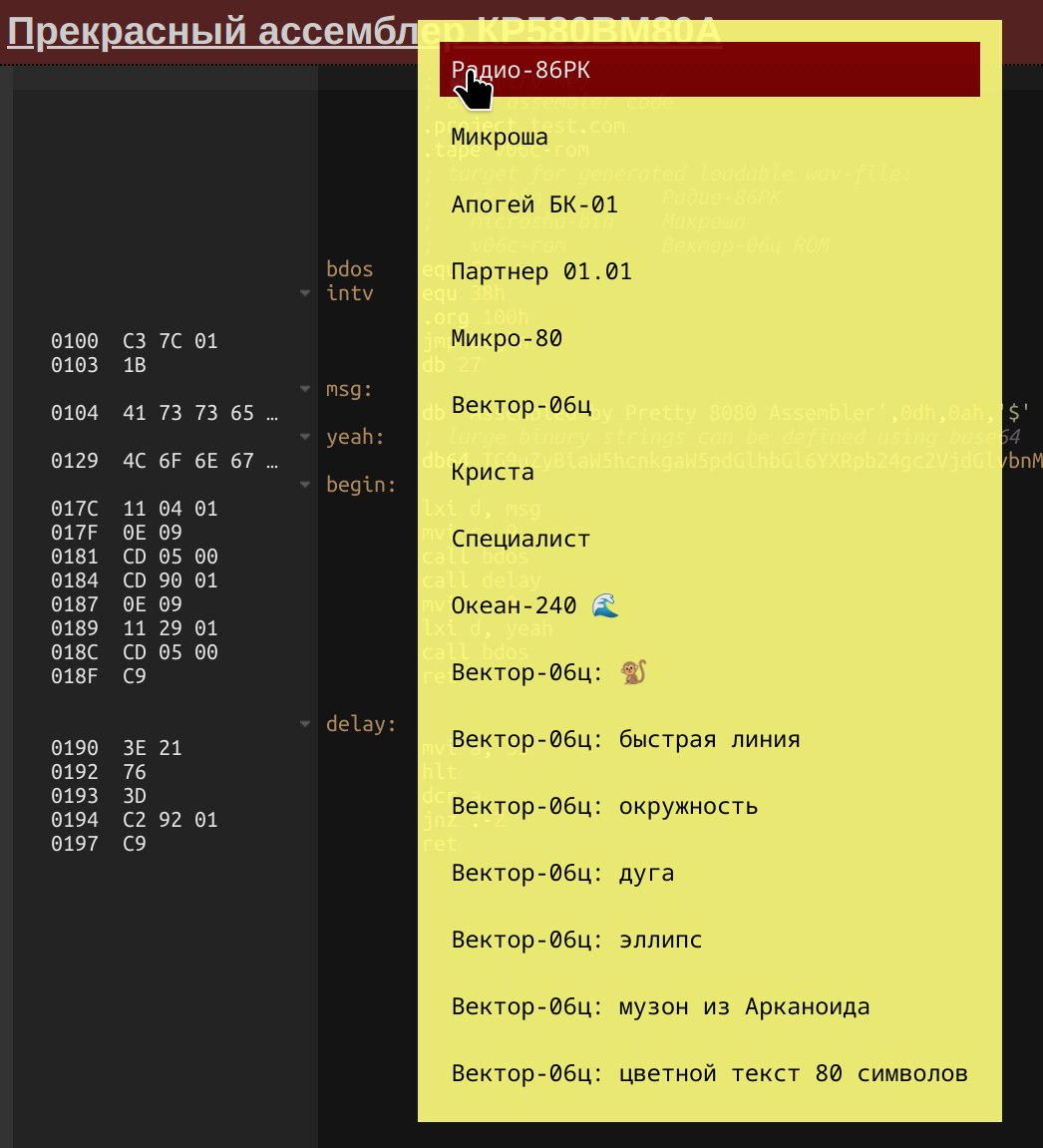Toggle the fold arrow beside begin:

(304, 486)
